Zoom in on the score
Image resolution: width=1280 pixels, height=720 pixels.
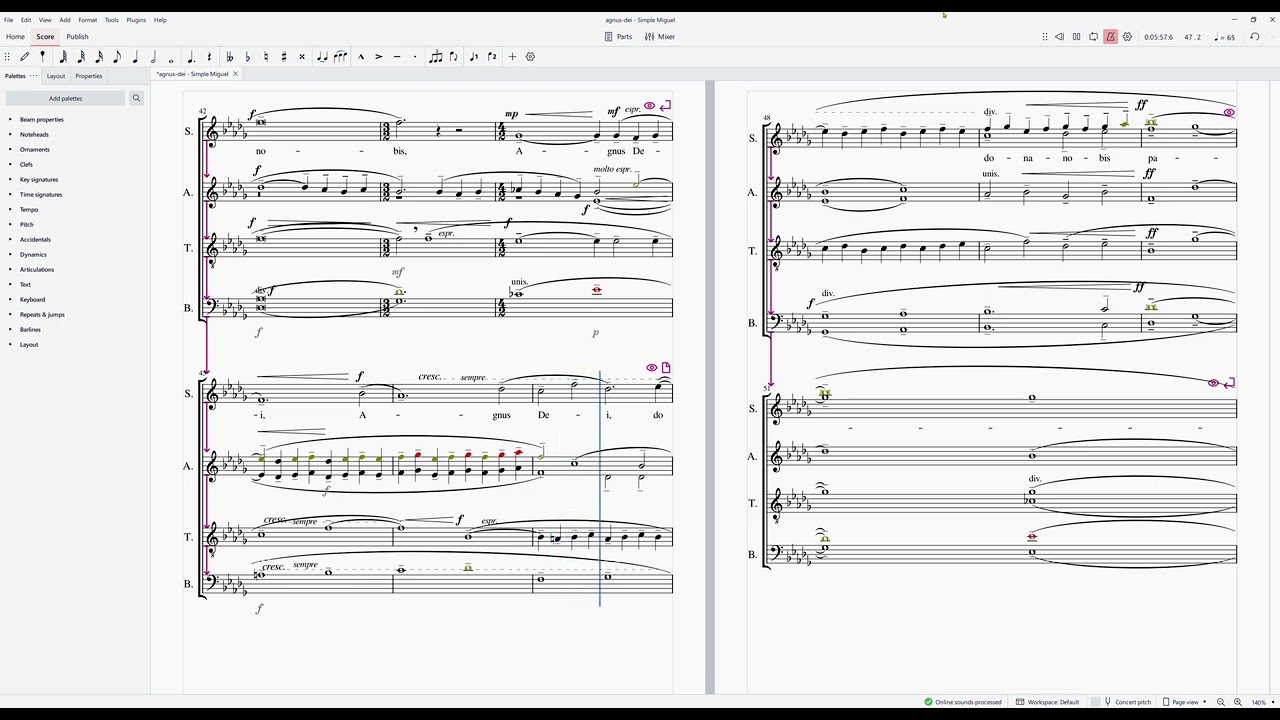(x=1238, y=702)
